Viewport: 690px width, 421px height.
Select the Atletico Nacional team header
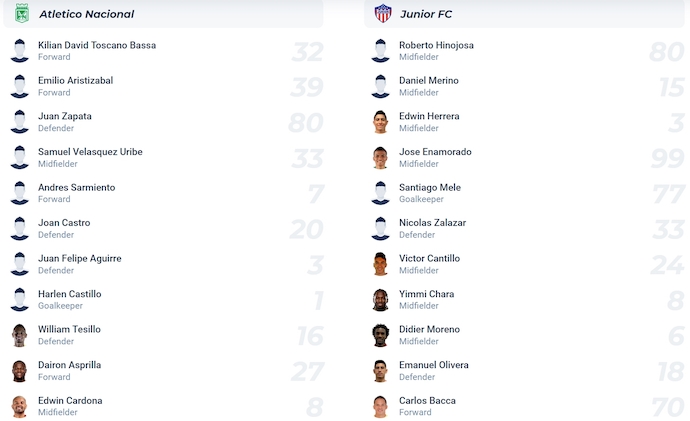(x=86, y=14)
